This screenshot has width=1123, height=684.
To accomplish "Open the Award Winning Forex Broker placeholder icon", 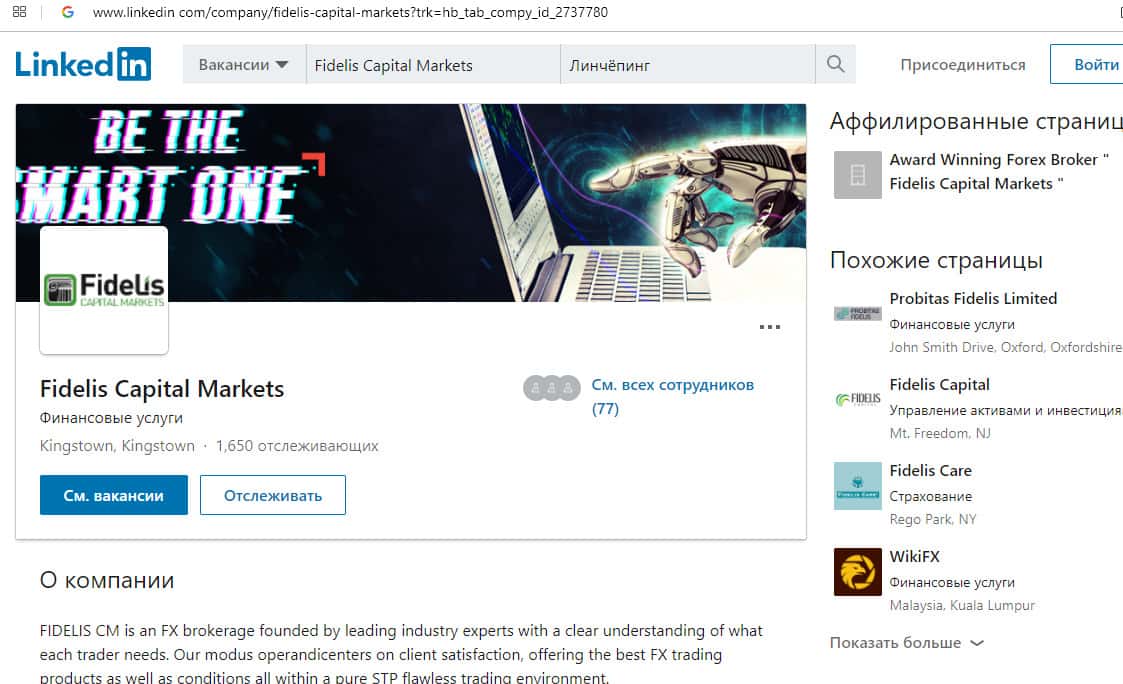I will pyautogui.click(x=857, y=175).
